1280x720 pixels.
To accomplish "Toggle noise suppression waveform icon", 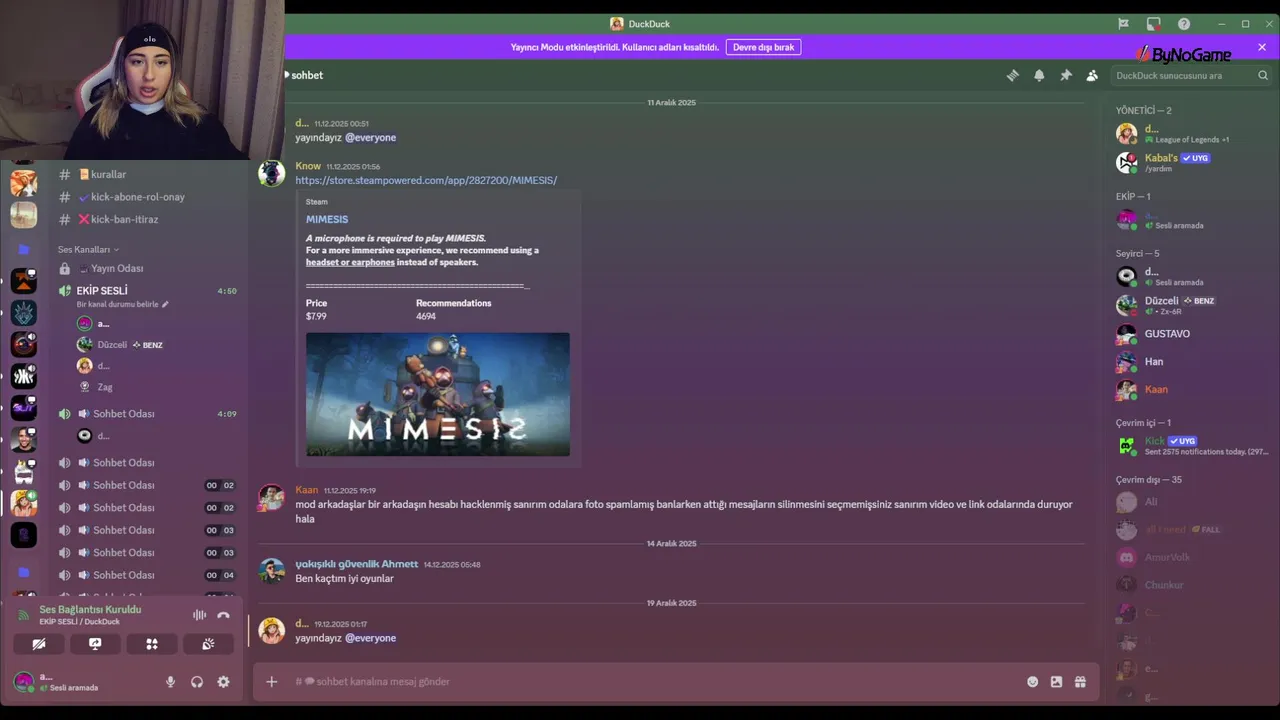I will coord(199,615).
